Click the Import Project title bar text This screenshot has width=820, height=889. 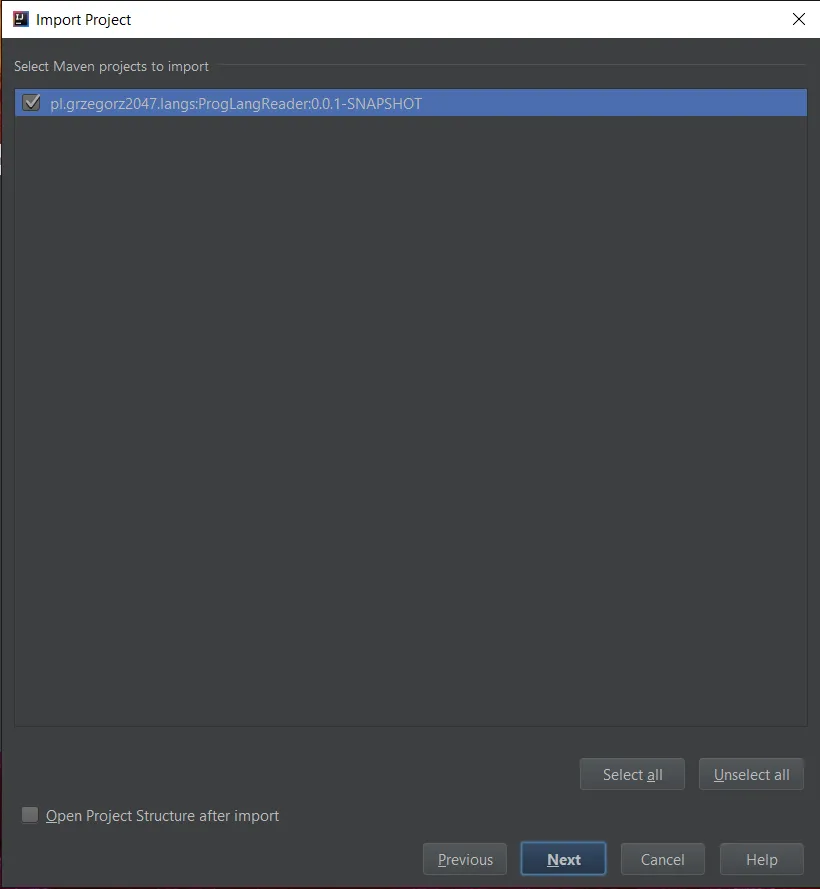[x=83, y=20]
